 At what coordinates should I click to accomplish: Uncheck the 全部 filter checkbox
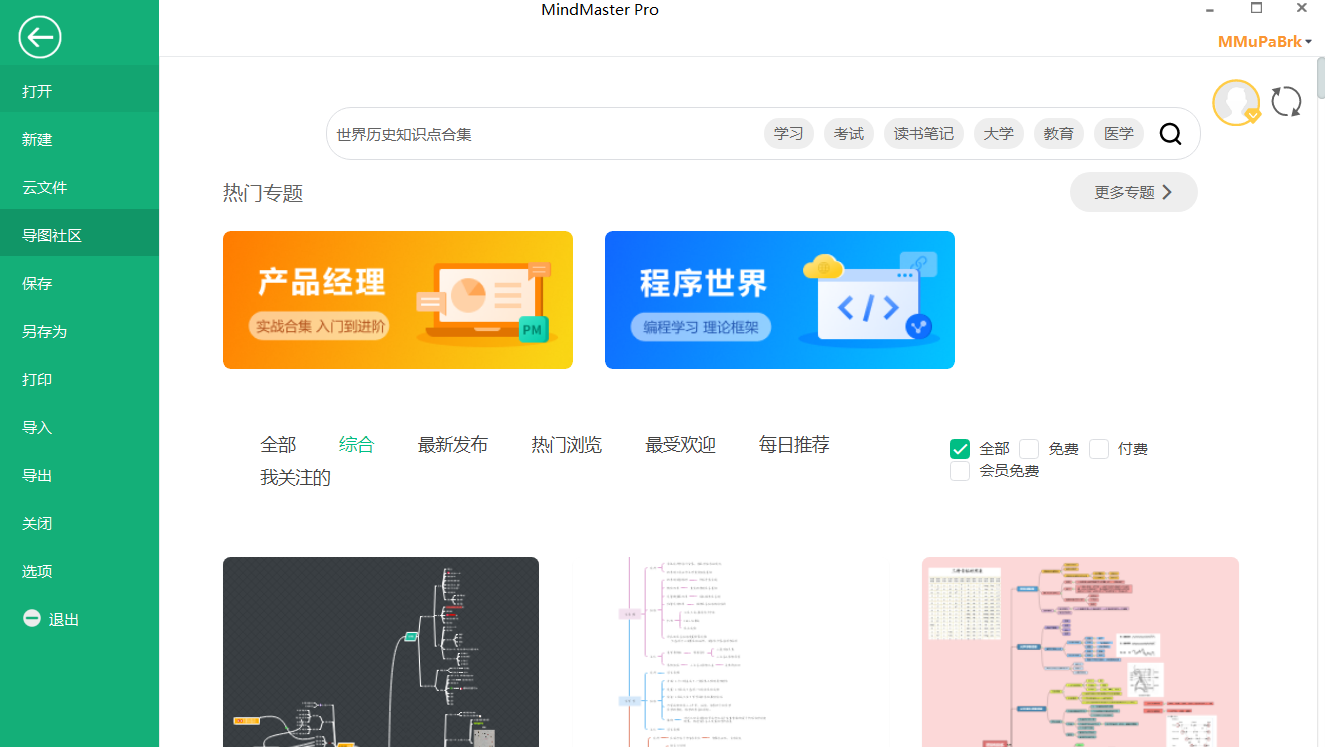click(960, 449)
